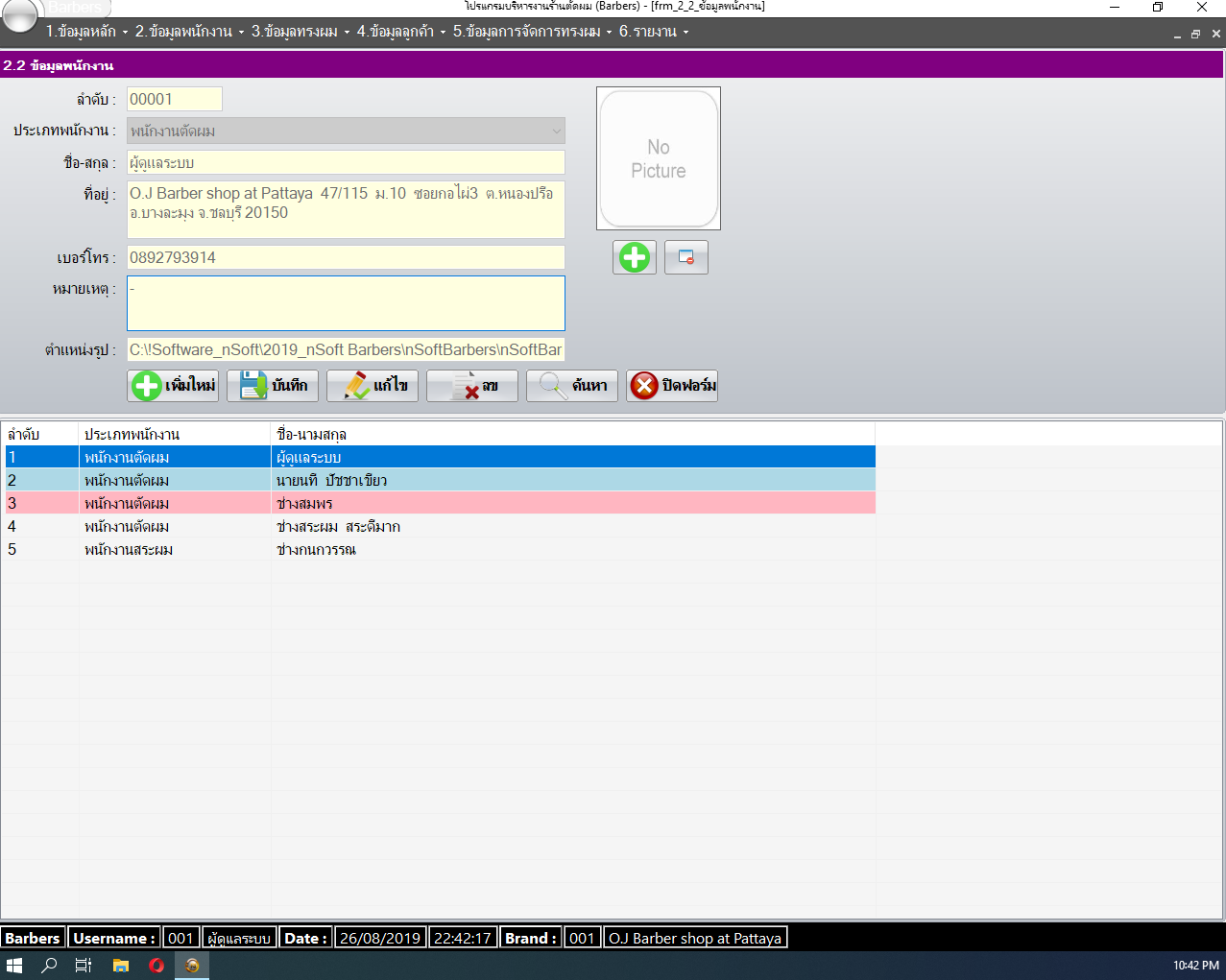Click the ค้นหา (Search) button
1226x980 pixels.
pyautogui.click(x=572, y=386)
